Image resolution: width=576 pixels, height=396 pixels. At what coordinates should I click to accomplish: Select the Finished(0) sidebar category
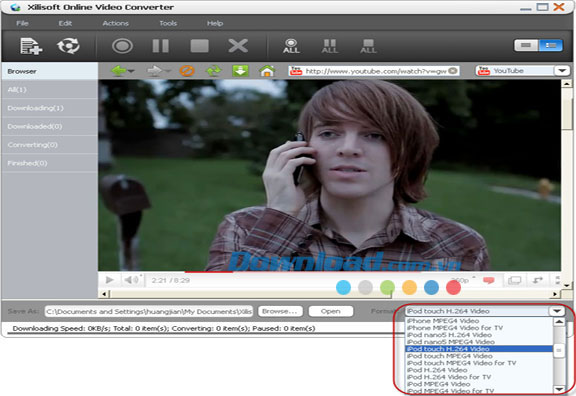pyautogui.click(x=50, y=163)
